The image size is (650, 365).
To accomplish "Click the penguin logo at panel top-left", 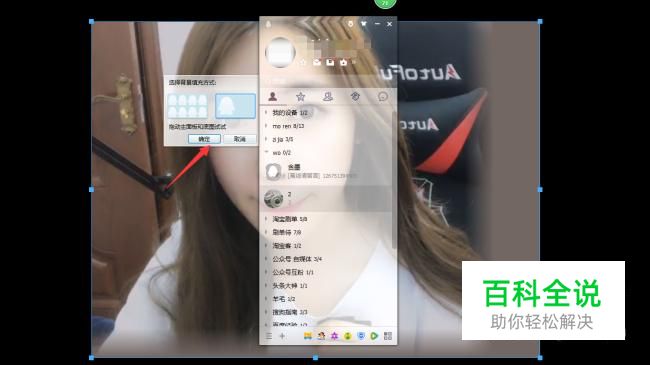I will click(x=269, y=24).
